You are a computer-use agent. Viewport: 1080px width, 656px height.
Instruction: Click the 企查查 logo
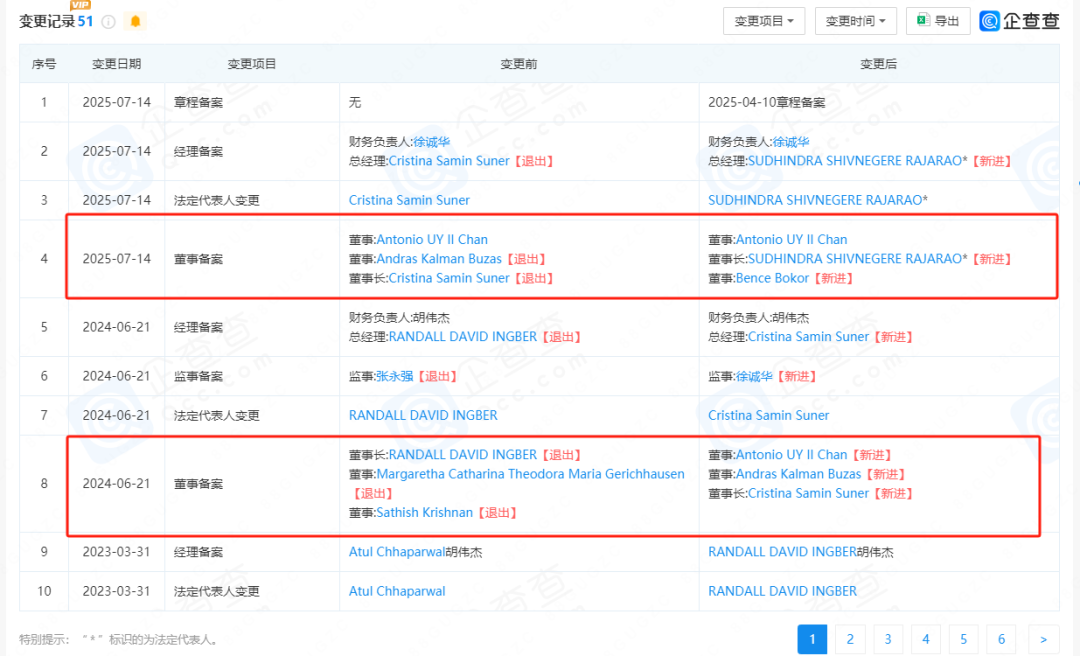[x=1019, y=21]
